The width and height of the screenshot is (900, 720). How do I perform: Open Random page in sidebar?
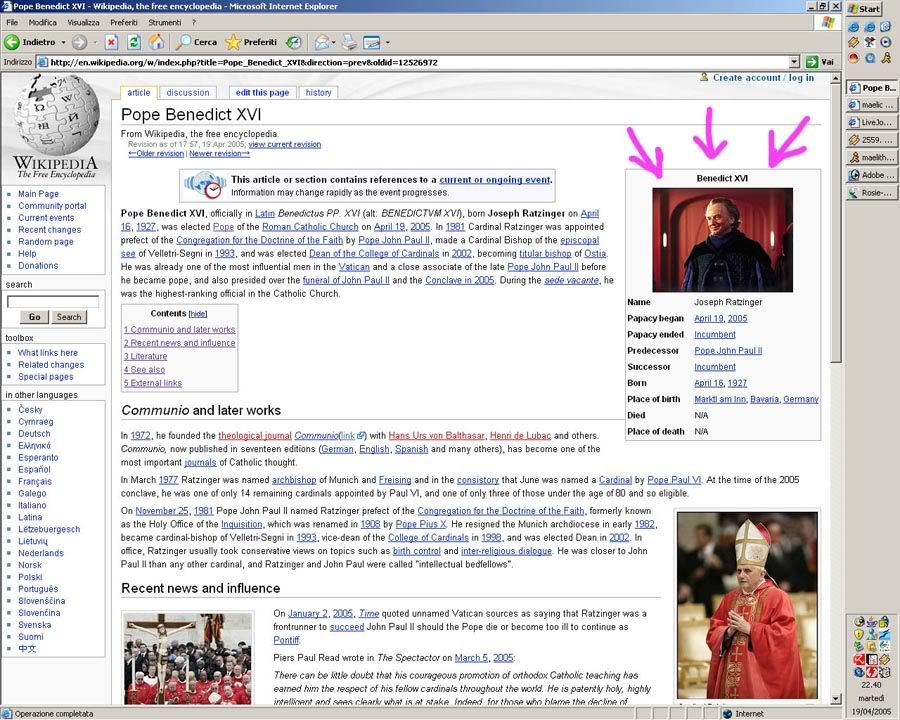click(x=46, y=242)
